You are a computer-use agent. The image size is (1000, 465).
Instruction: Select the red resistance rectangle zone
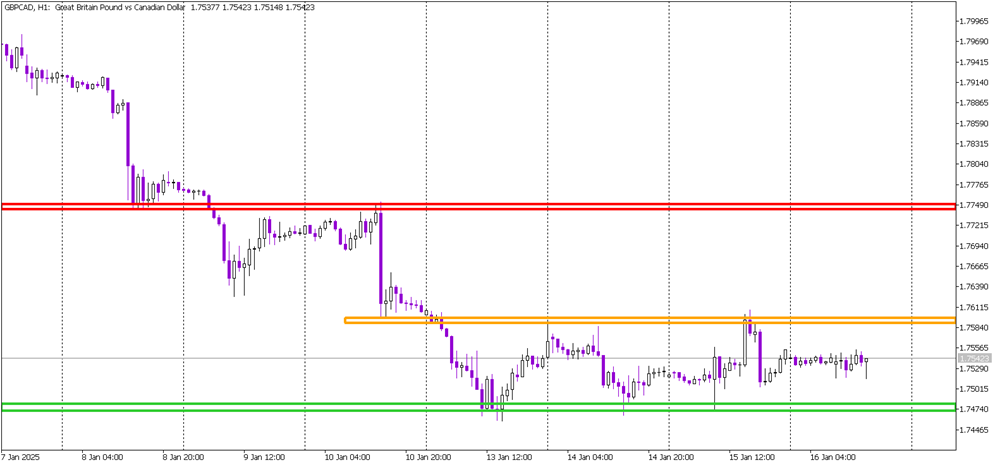[x=478, y=206]
